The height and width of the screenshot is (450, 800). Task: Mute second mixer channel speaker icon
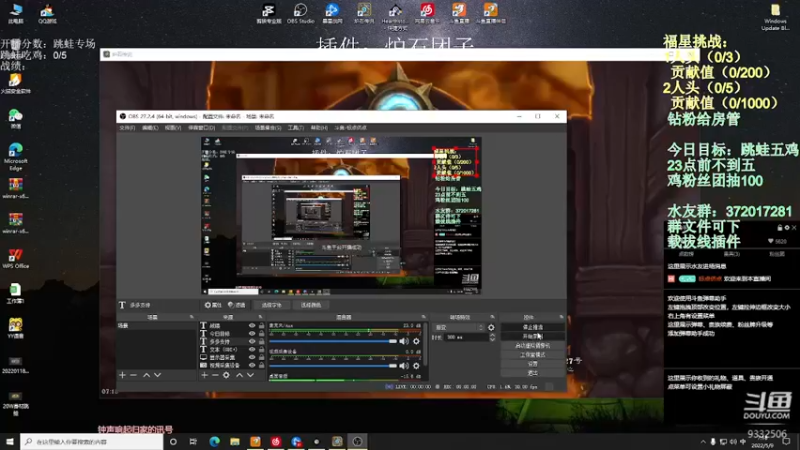coord(404,365)
